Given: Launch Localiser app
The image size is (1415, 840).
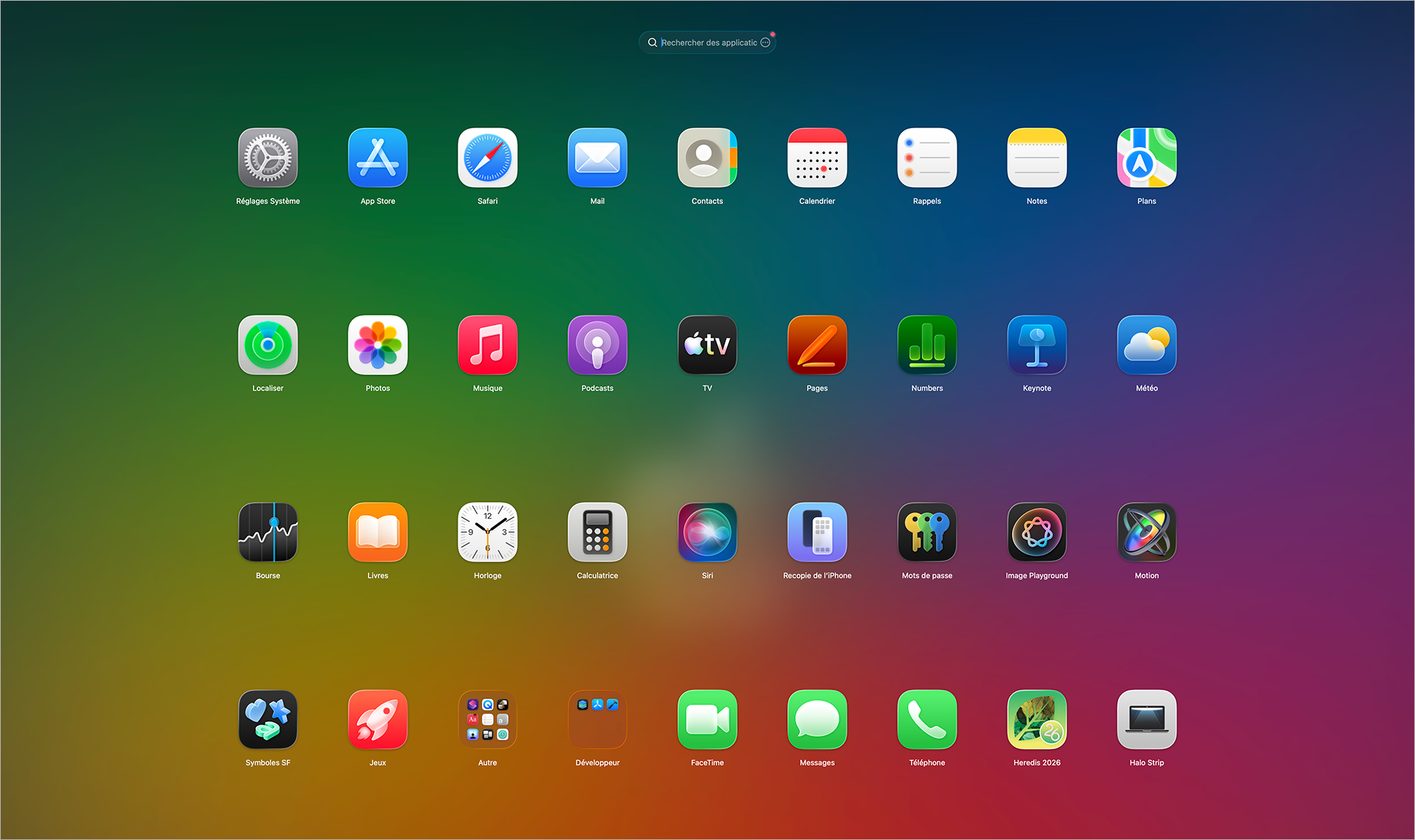Looking at the screenshot, I should point(268,345).
